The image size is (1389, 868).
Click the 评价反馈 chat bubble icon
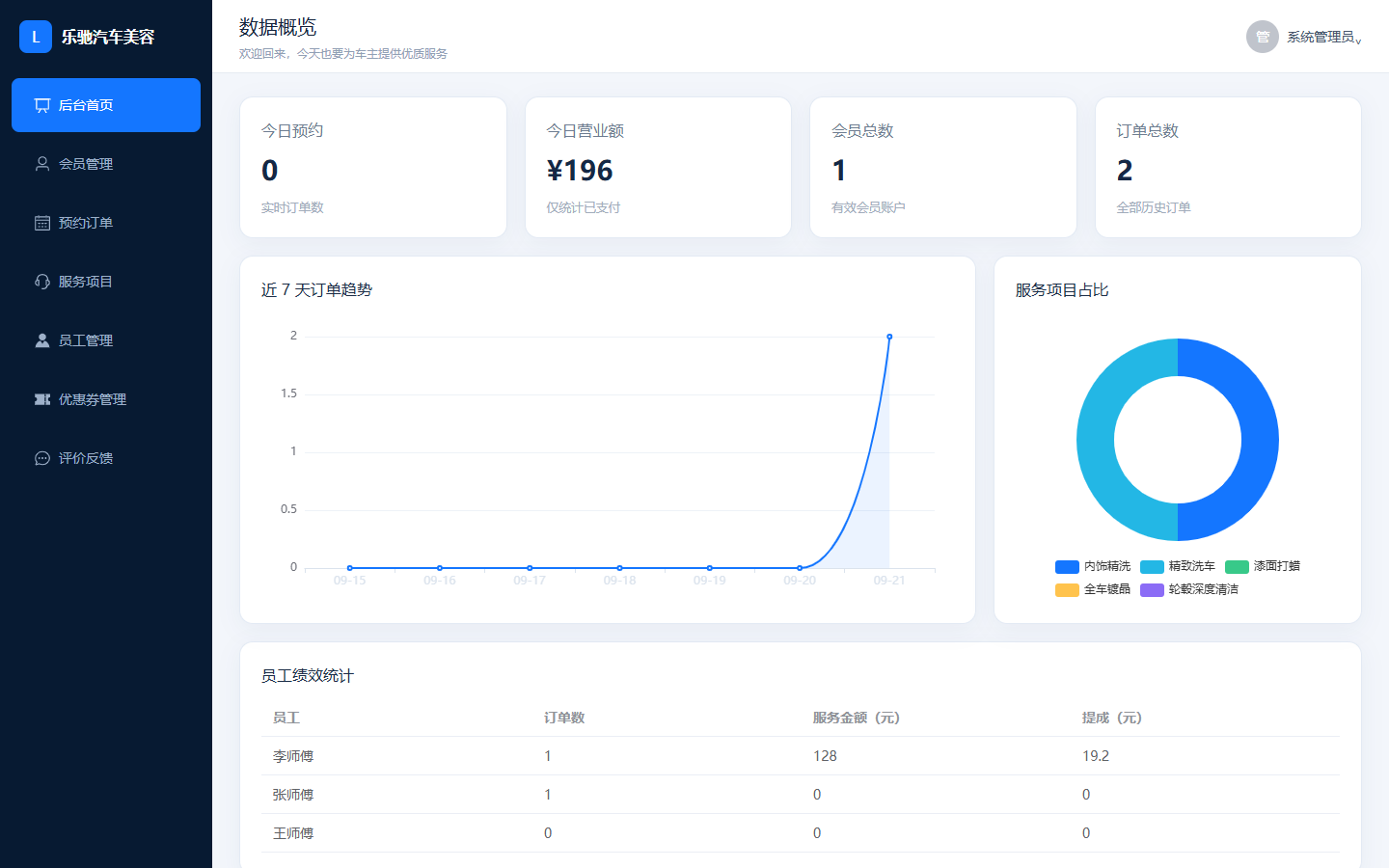click(x=42, y=458)
